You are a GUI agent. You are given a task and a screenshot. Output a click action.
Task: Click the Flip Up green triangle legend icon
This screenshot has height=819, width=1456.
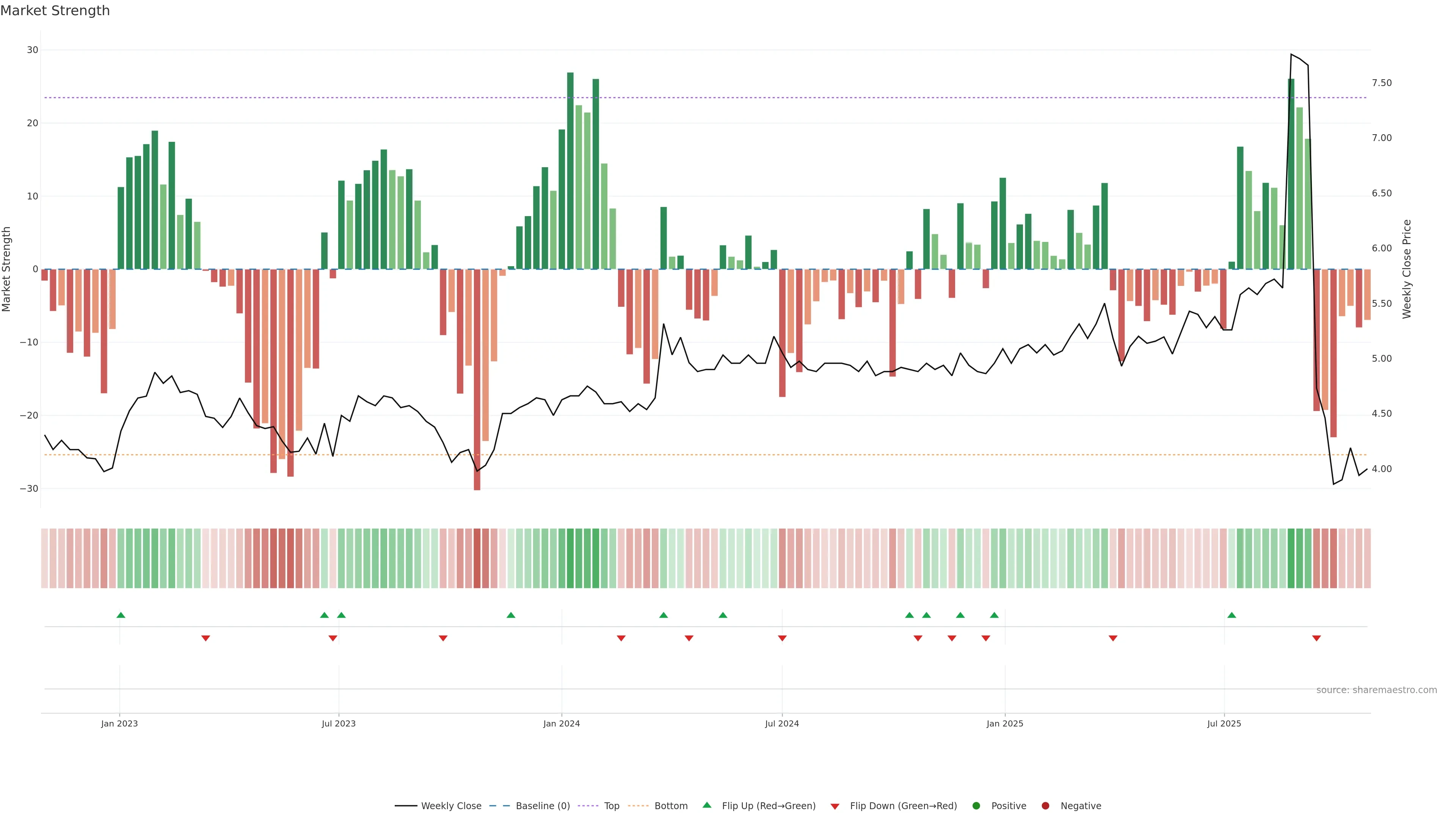tap(706, 805)
